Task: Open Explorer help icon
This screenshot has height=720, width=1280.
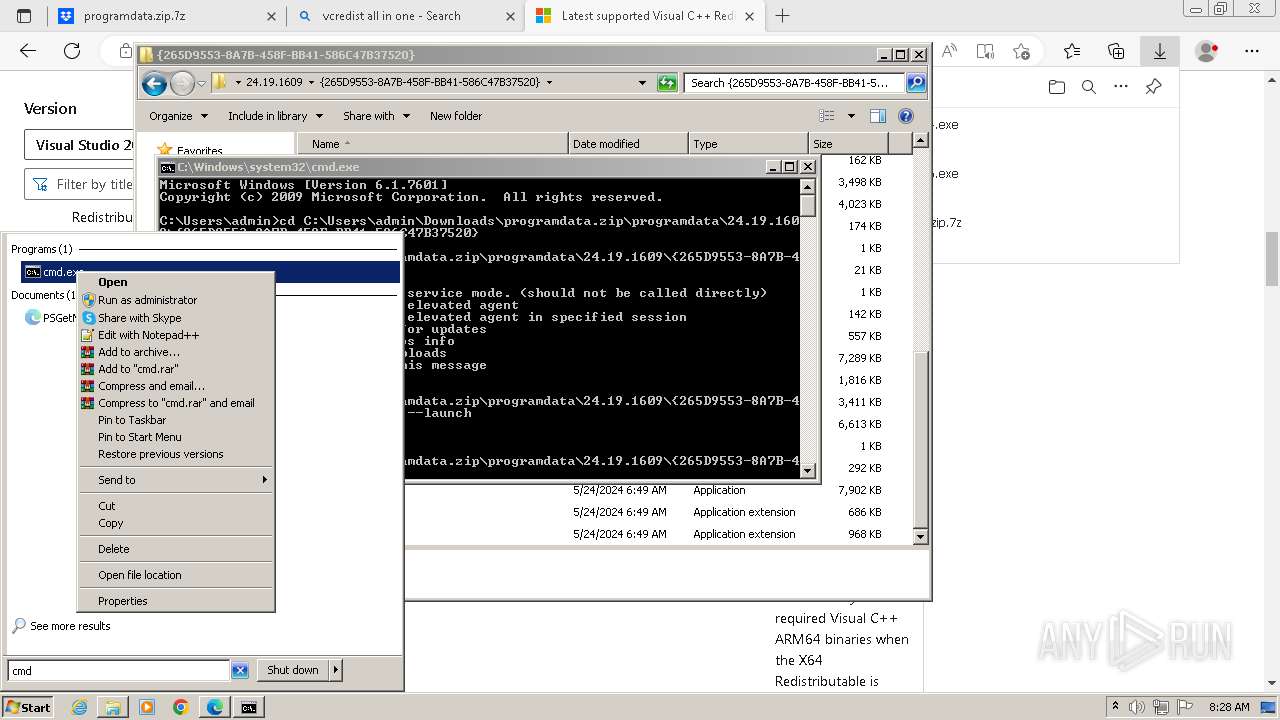Action: click(x=906, y=116)
